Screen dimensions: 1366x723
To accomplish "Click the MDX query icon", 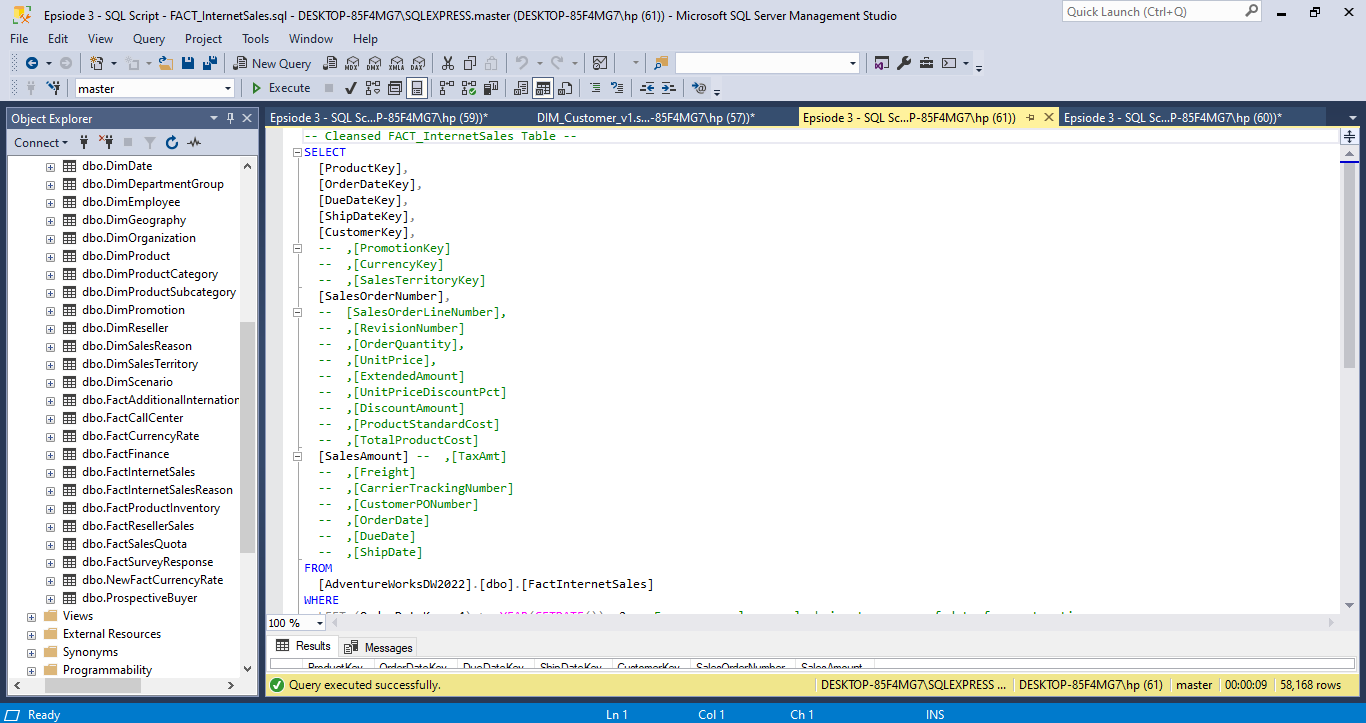I will pos(352,63).
